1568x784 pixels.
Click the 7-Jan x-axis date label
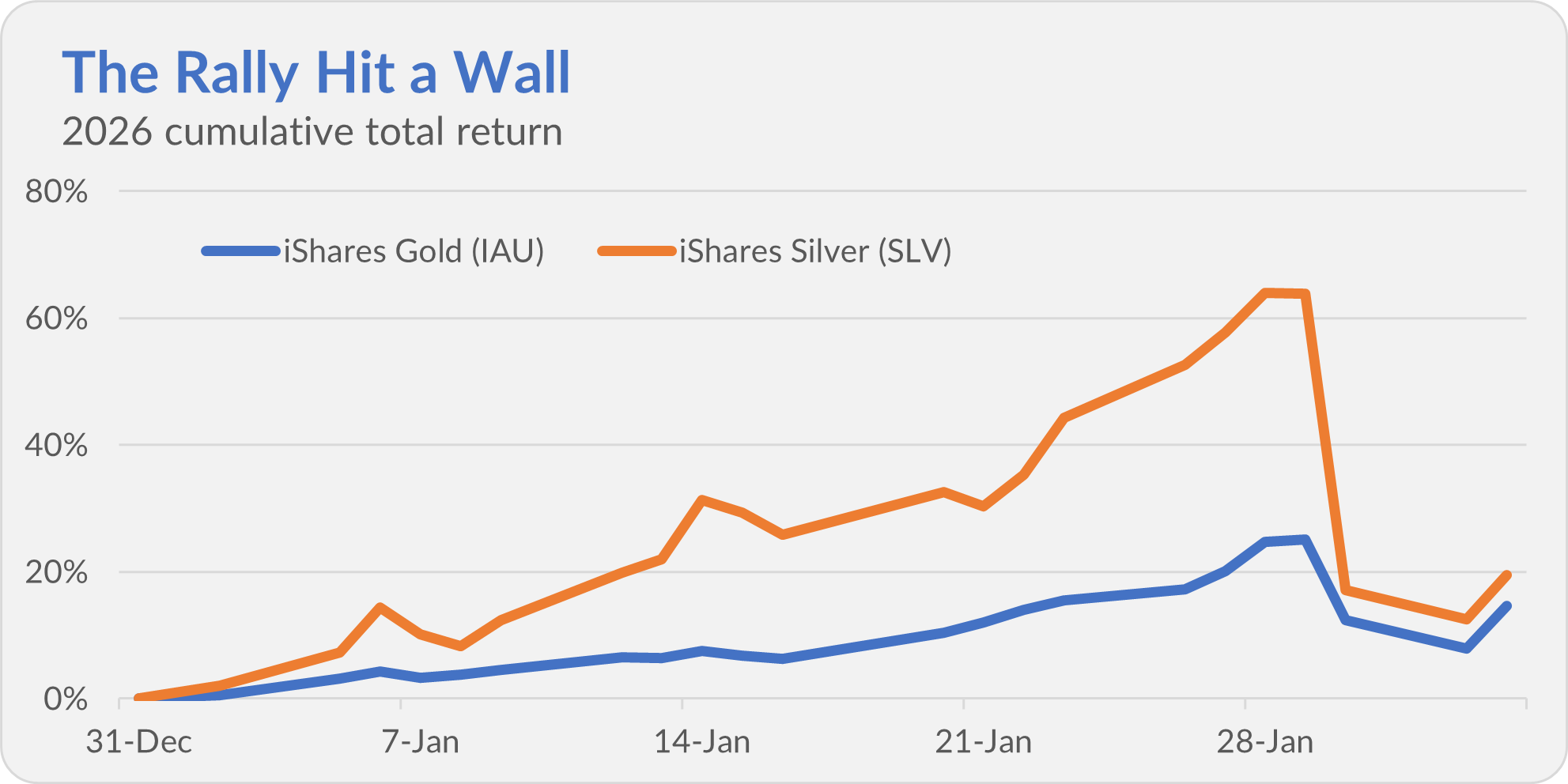tap(420, 742)
